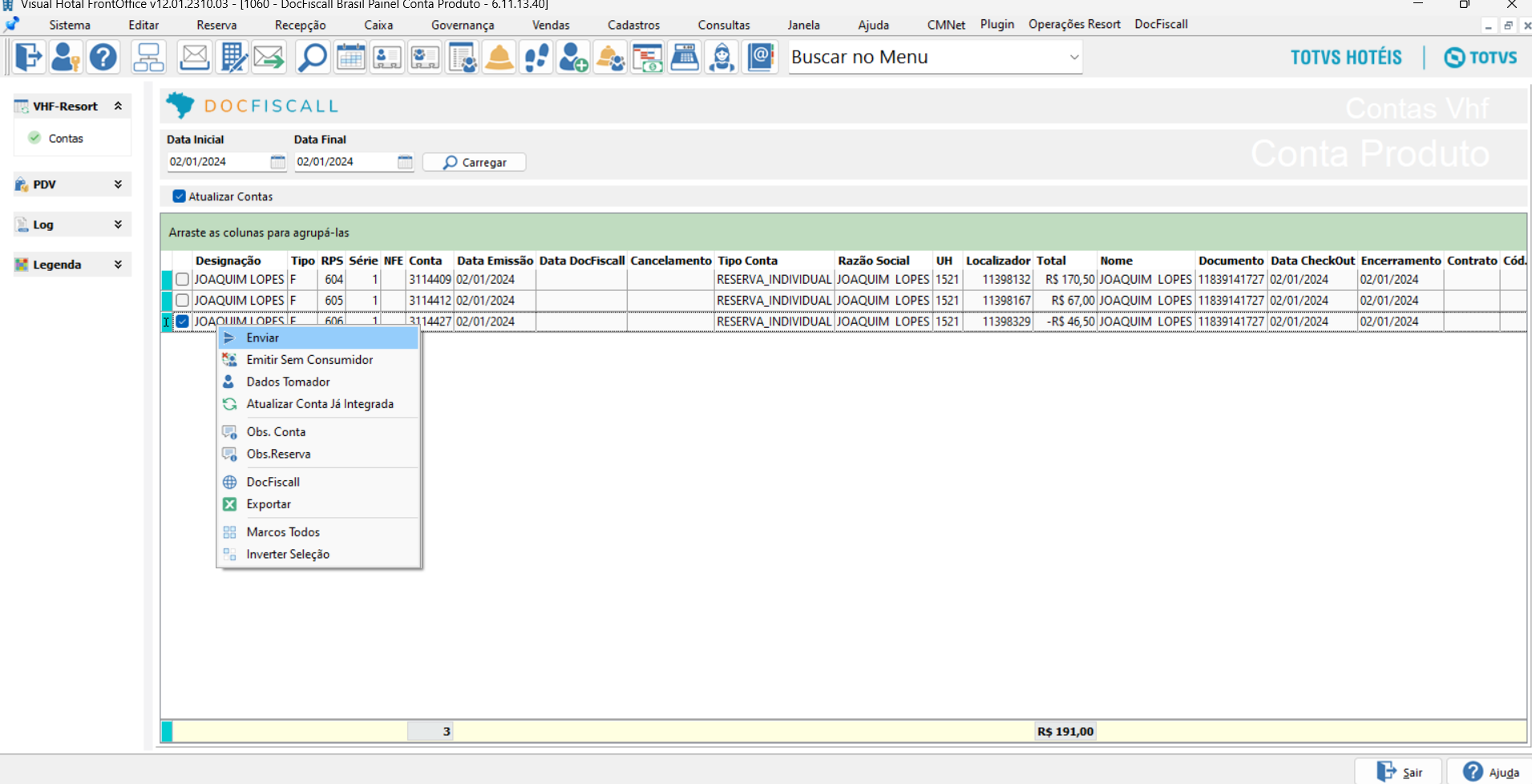Click the envelope inbox toolbar icon
This screenshot has height=784, width=1532.
194,58
